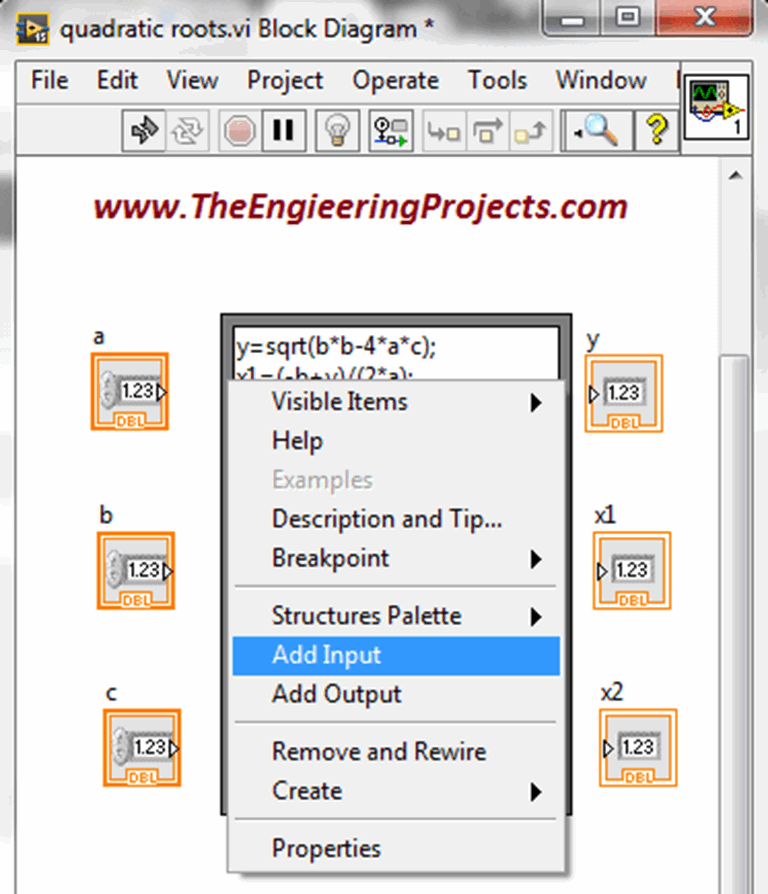
Task: Open the Operate menu
Action: tap(395, 80)
